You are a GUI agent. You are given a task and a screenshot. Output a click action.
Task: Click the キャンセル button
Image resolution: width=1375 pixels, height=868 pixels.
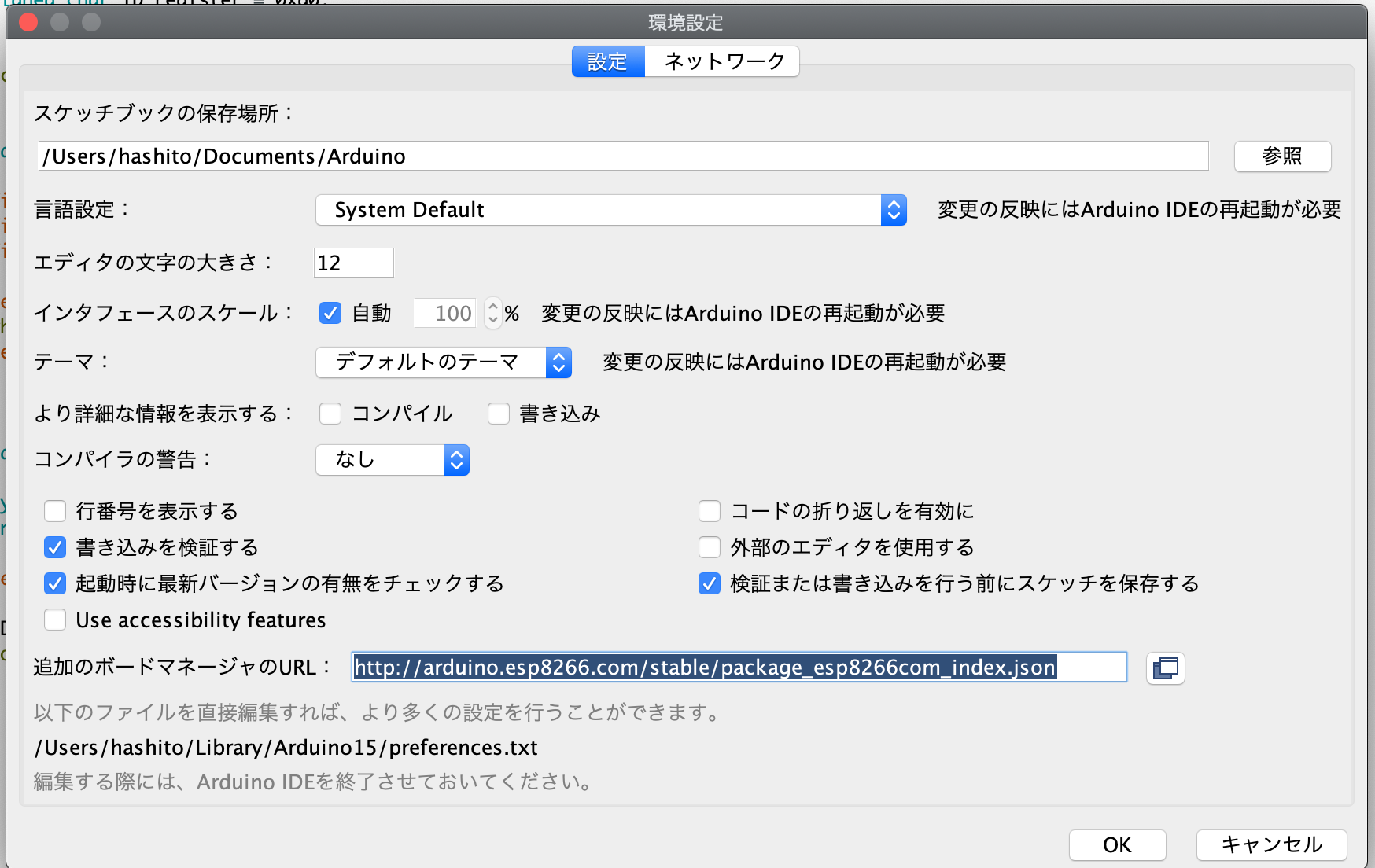[1270, 844]
